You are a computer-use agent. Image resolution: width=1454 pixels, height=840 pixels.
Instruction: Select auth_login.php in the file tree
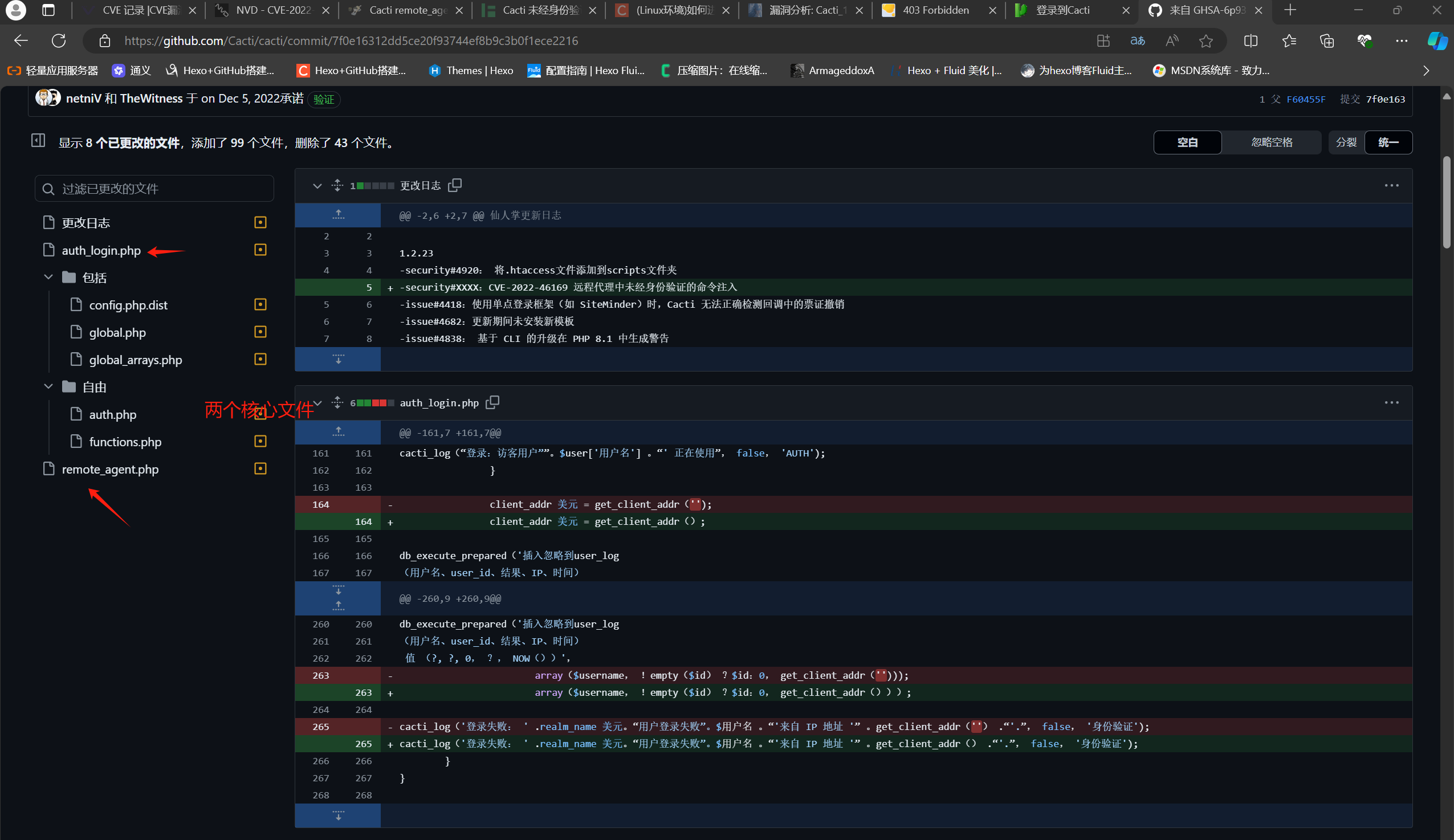point(101,250)
